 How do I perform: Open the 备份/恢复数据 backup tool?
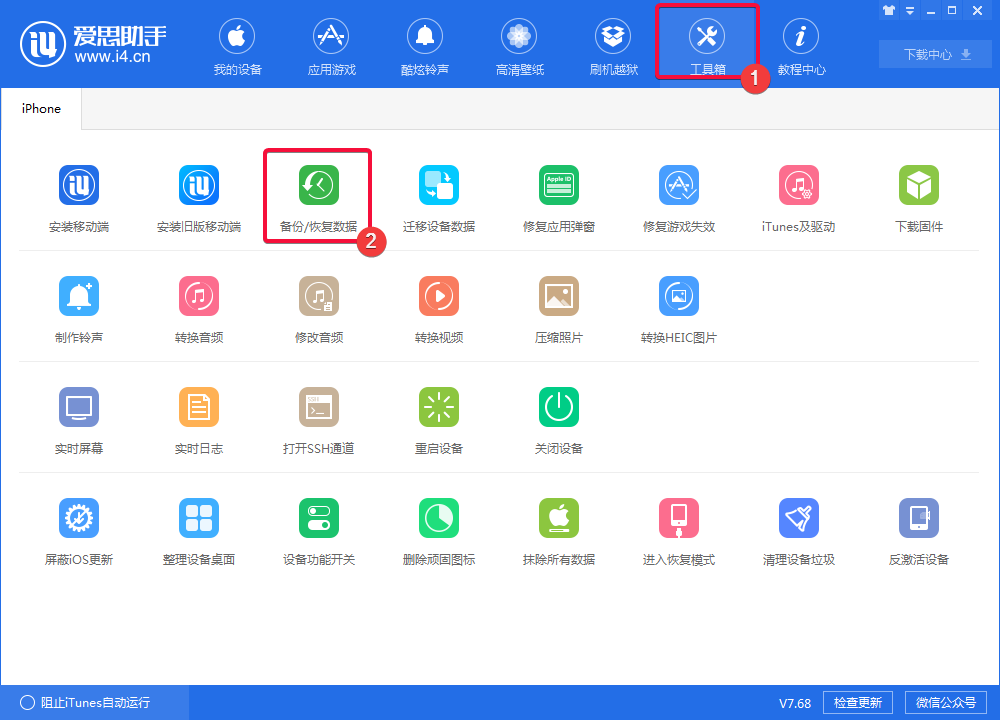tap(318, 195)
